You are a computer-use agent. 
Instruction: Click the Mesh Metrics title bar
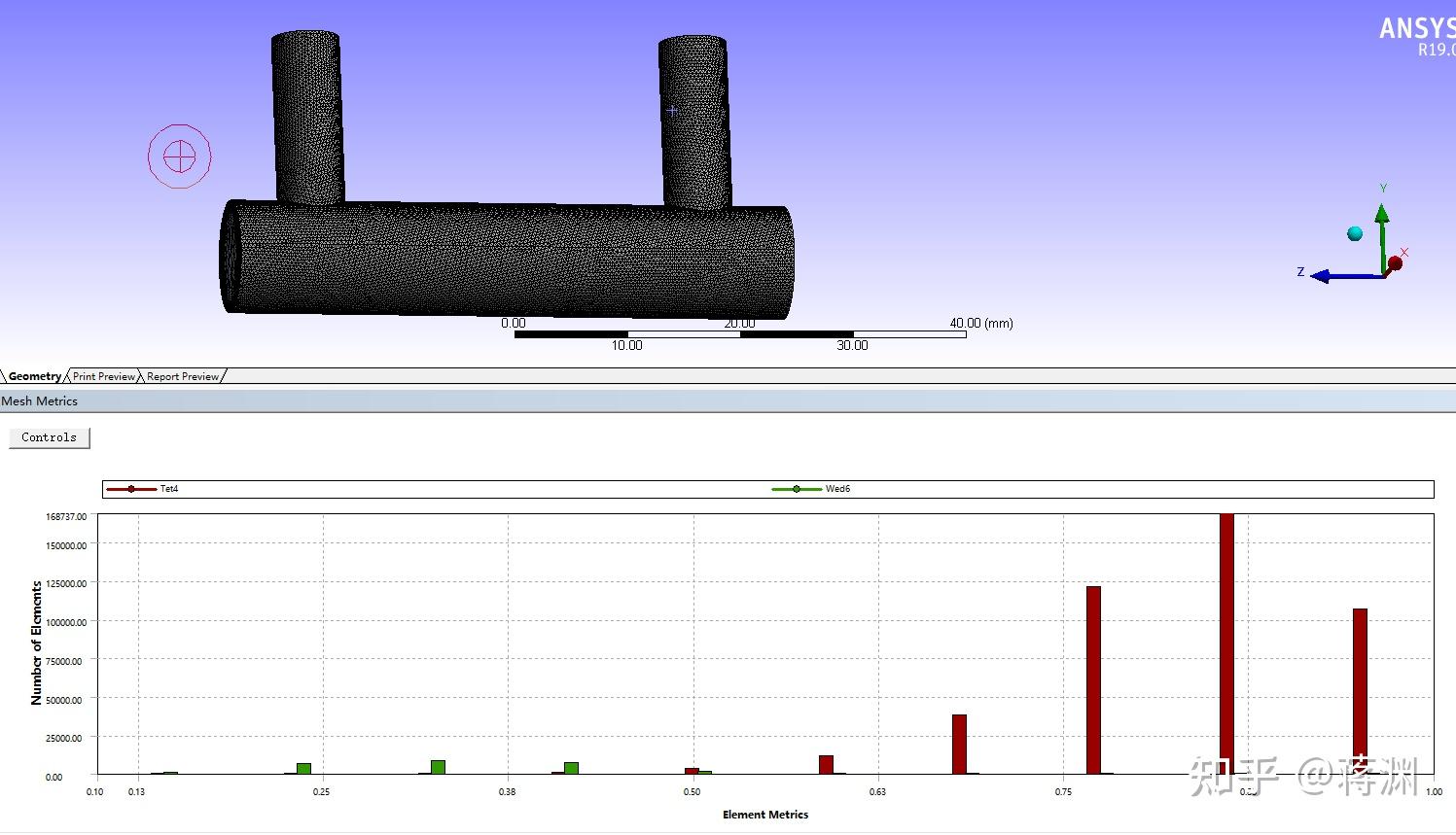click(x=39, y=400)
